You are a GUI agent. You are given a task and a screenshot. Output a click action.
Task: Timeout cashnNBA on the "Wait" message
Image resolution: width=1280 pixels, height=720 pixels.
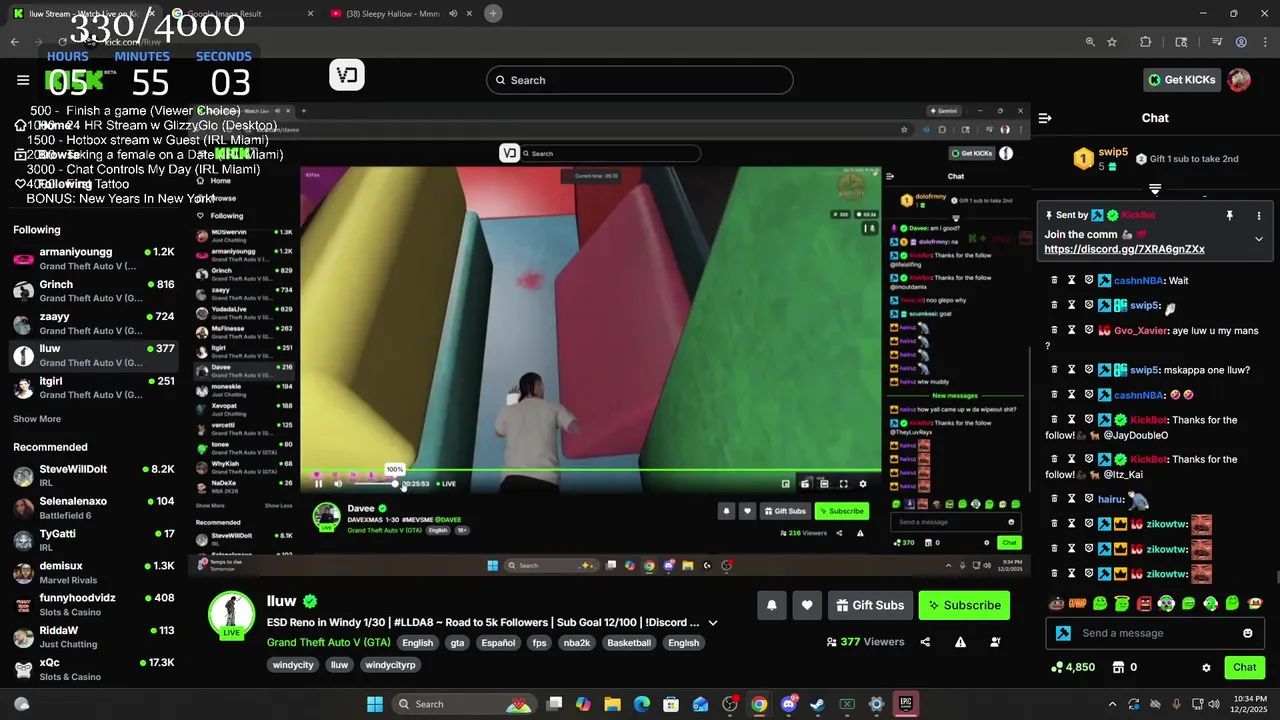tap(1071, 281)
